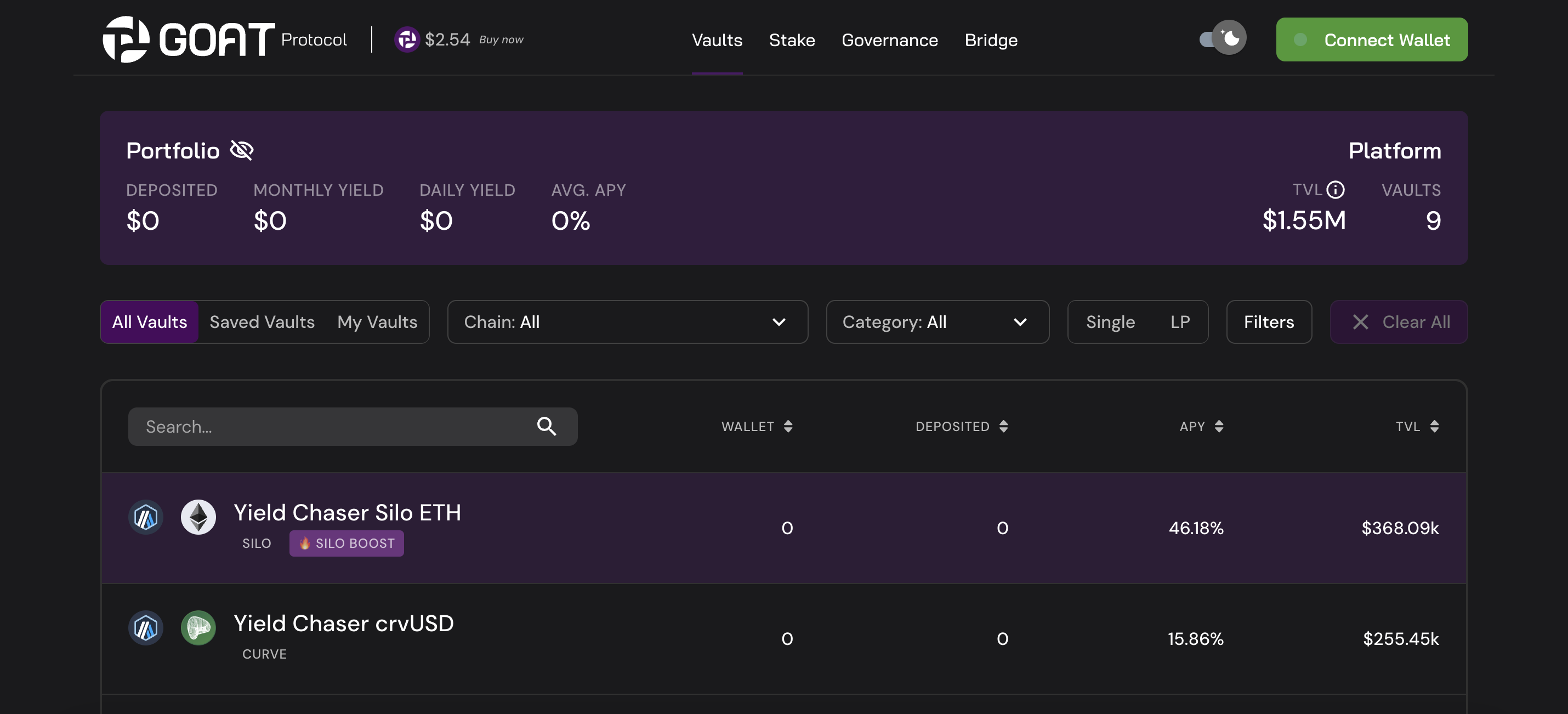Open the Filters button

point(1269,322)
